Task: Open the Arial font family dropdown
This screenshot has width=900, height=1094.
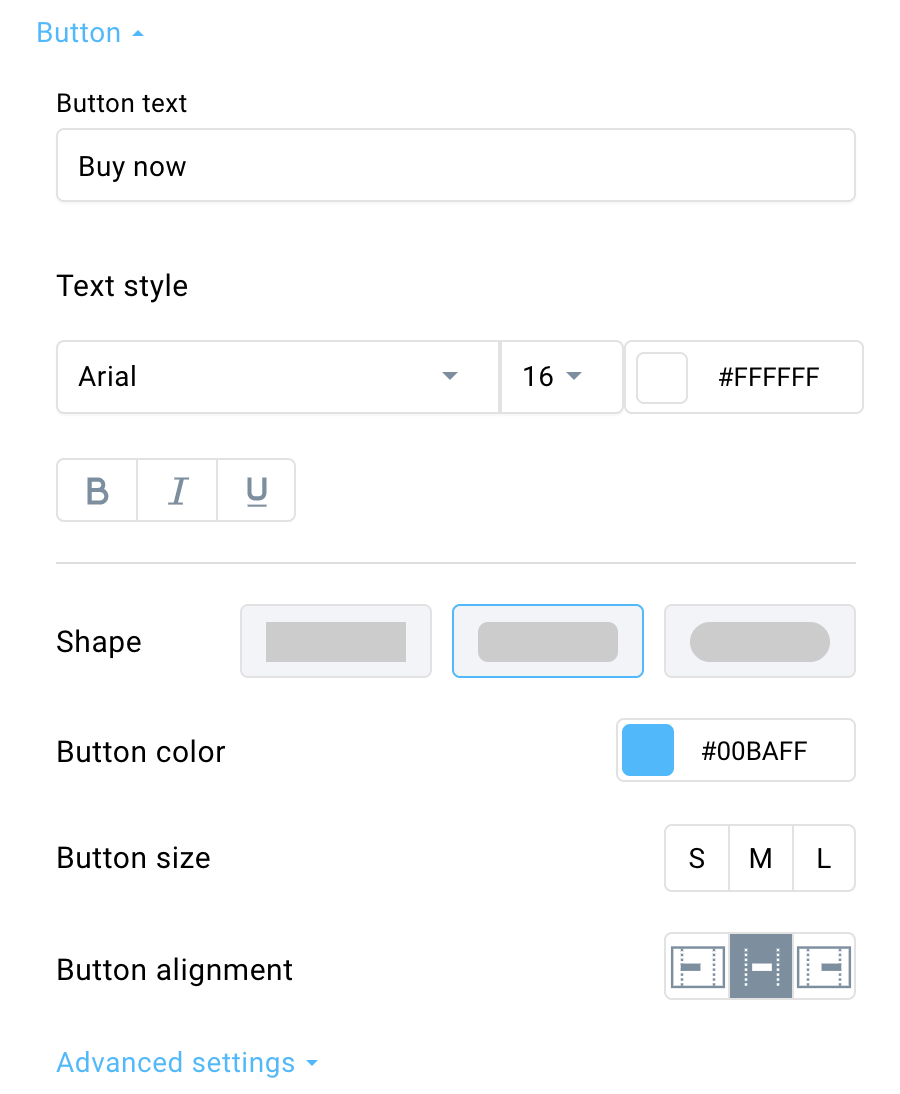Action: [x=278, y=377]
